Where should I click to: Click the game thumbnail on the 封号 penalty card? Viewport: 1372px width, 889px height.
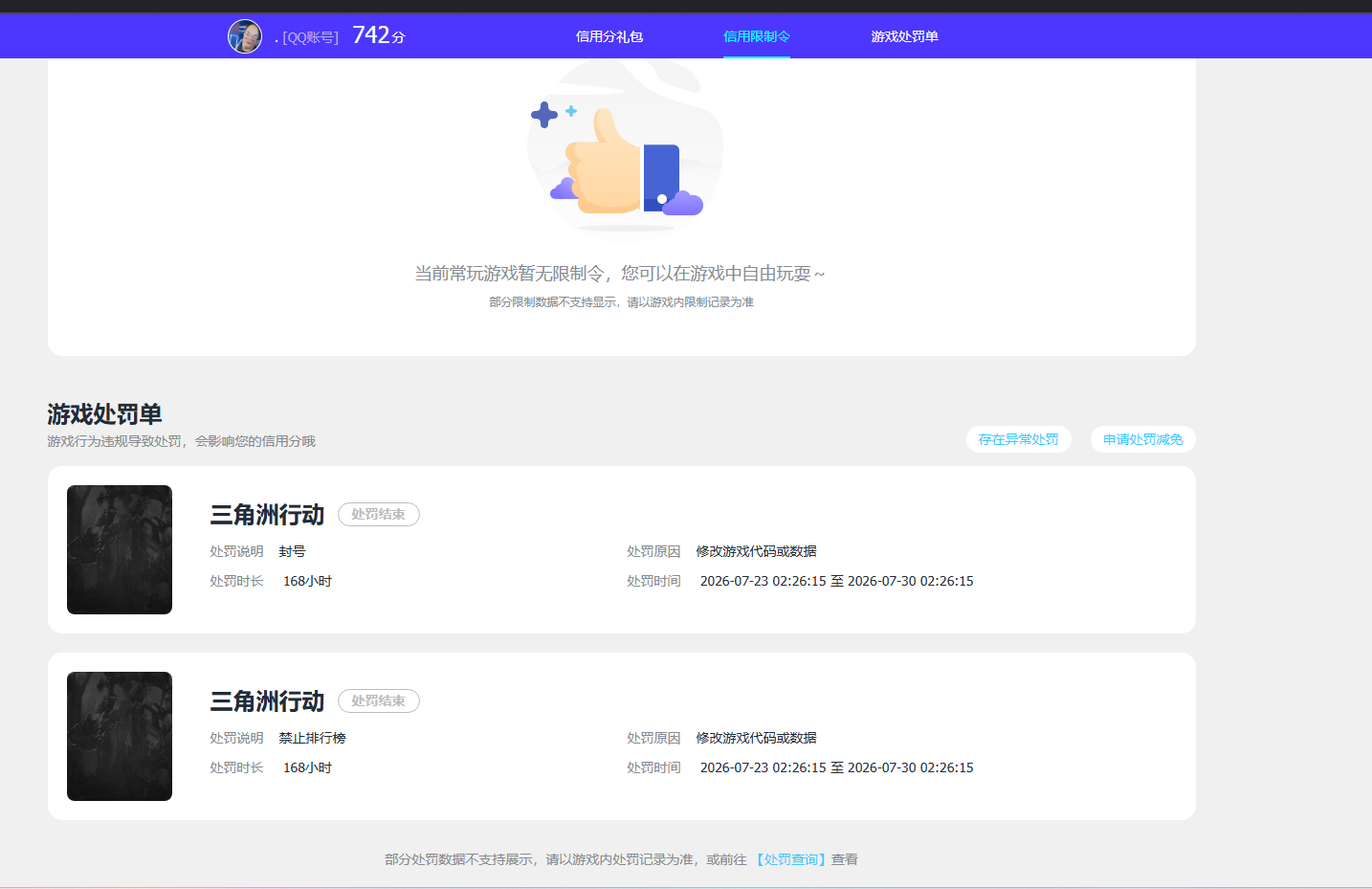coord(120,549)
